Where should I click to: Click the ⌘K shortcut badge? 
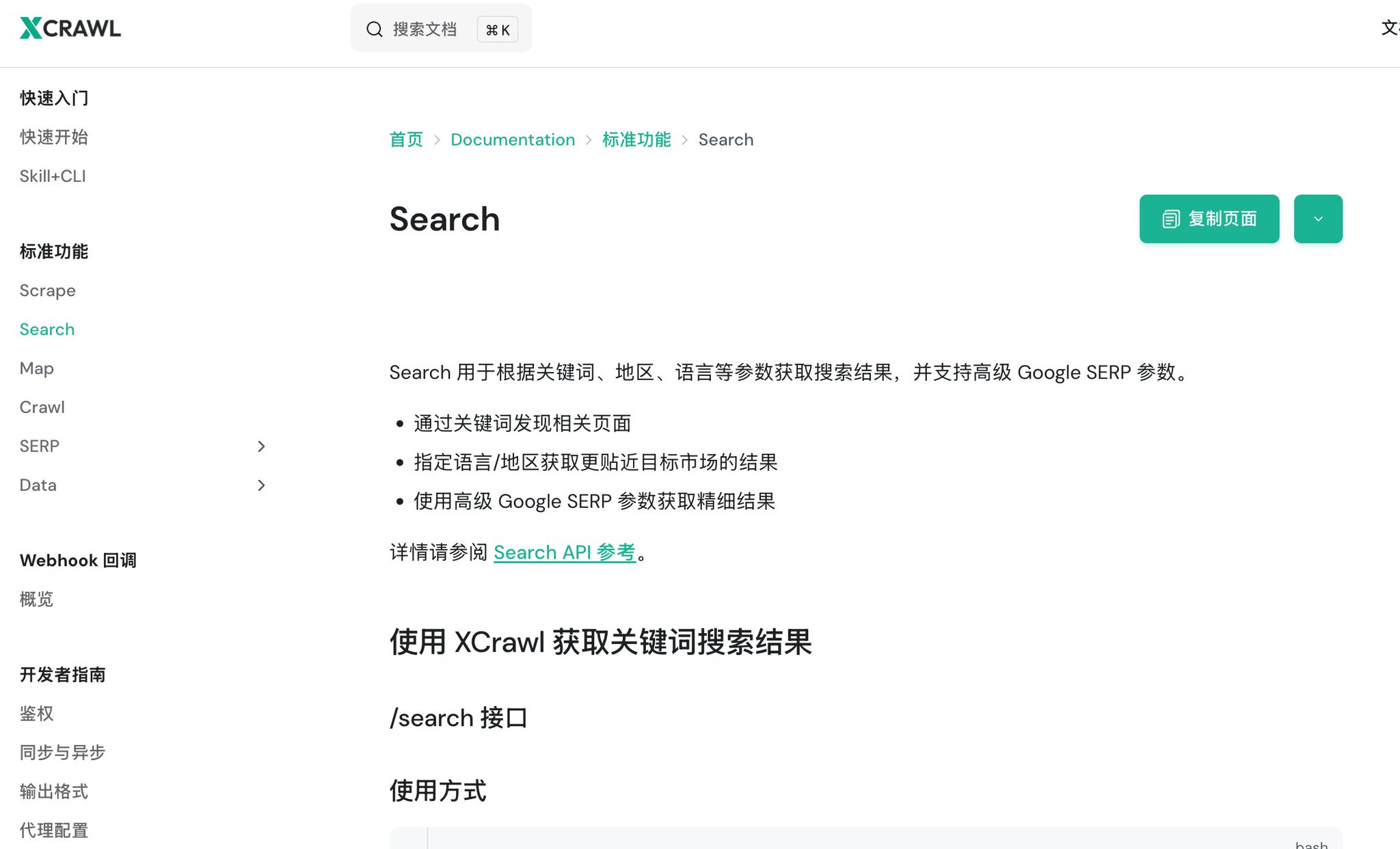[x=498, y=29]
